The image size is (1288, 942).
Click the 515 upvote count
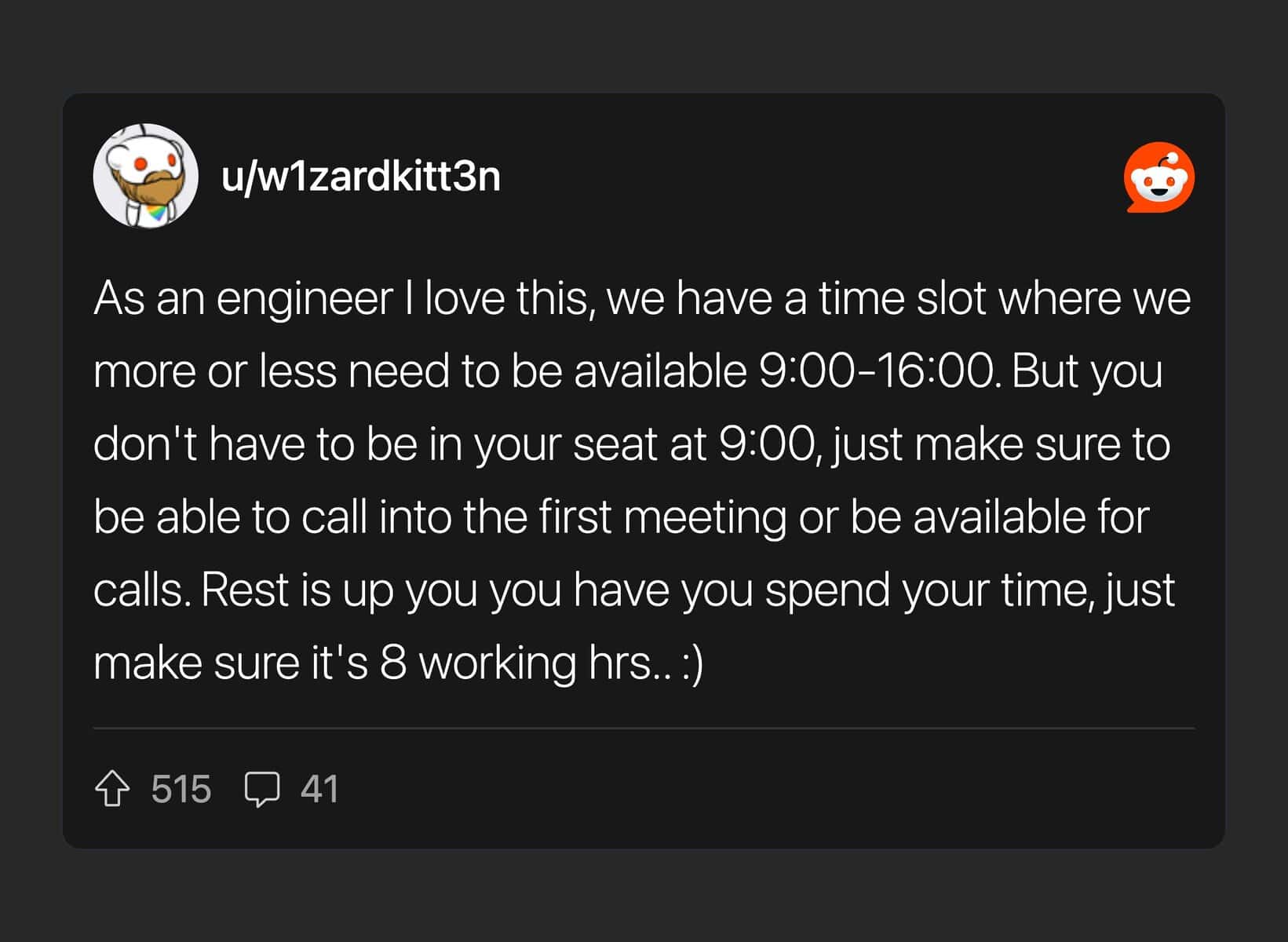point(181,789)
